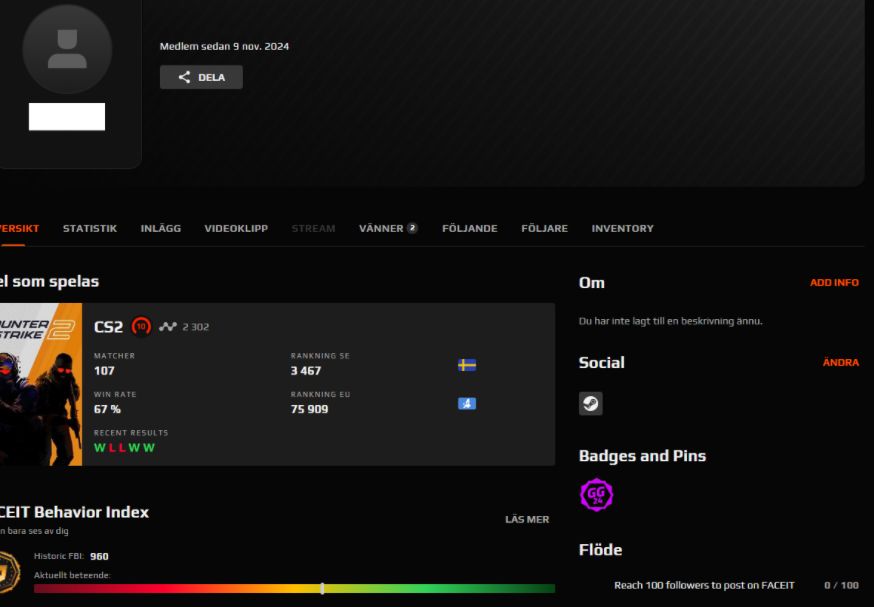This screenshot has height=607, width=874.
Task: Click ÄNDRA next to Social
Action: pos(841,362)
